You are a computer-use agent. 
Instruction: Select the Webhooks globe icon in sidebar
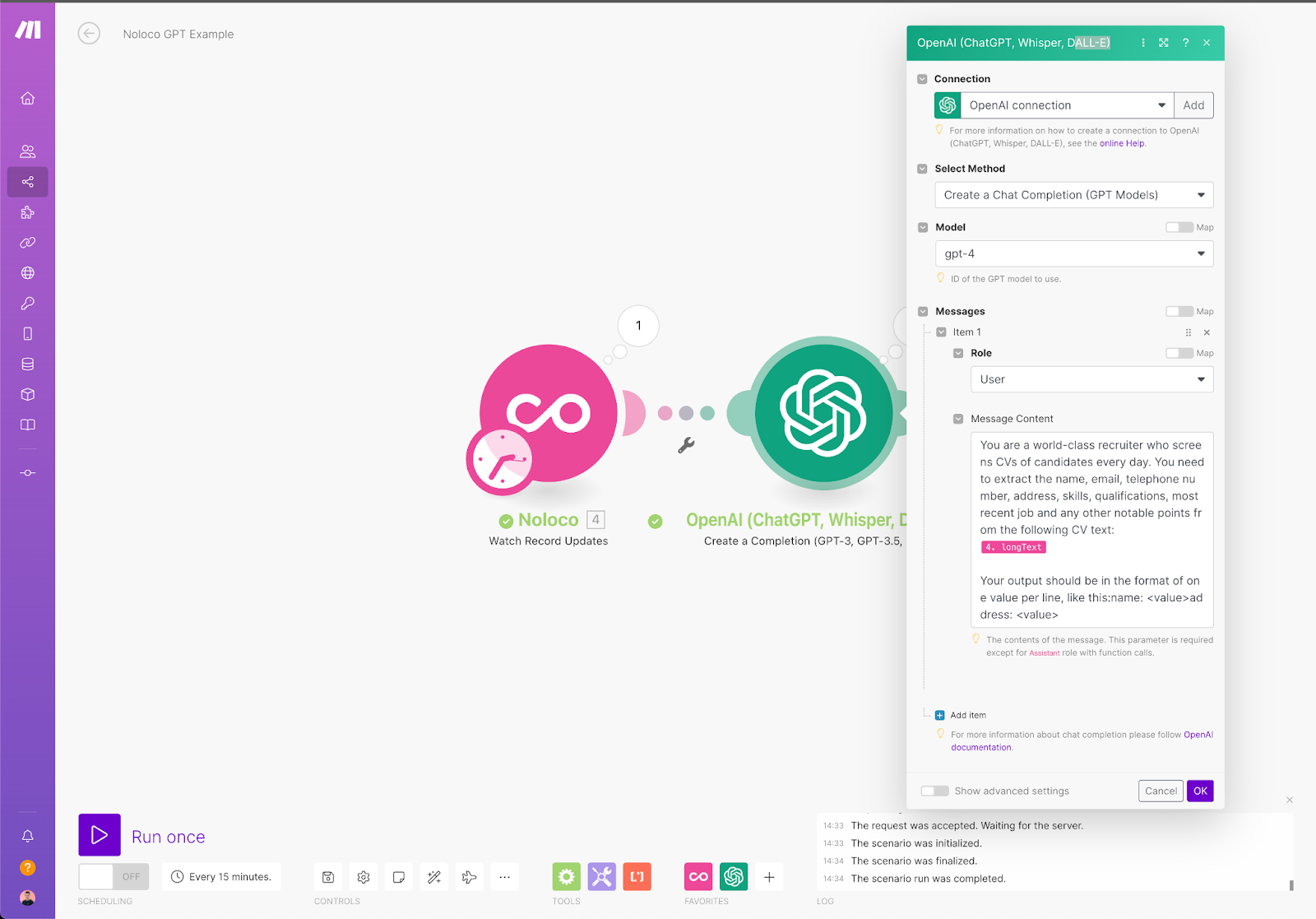click(x=27, y=272)
